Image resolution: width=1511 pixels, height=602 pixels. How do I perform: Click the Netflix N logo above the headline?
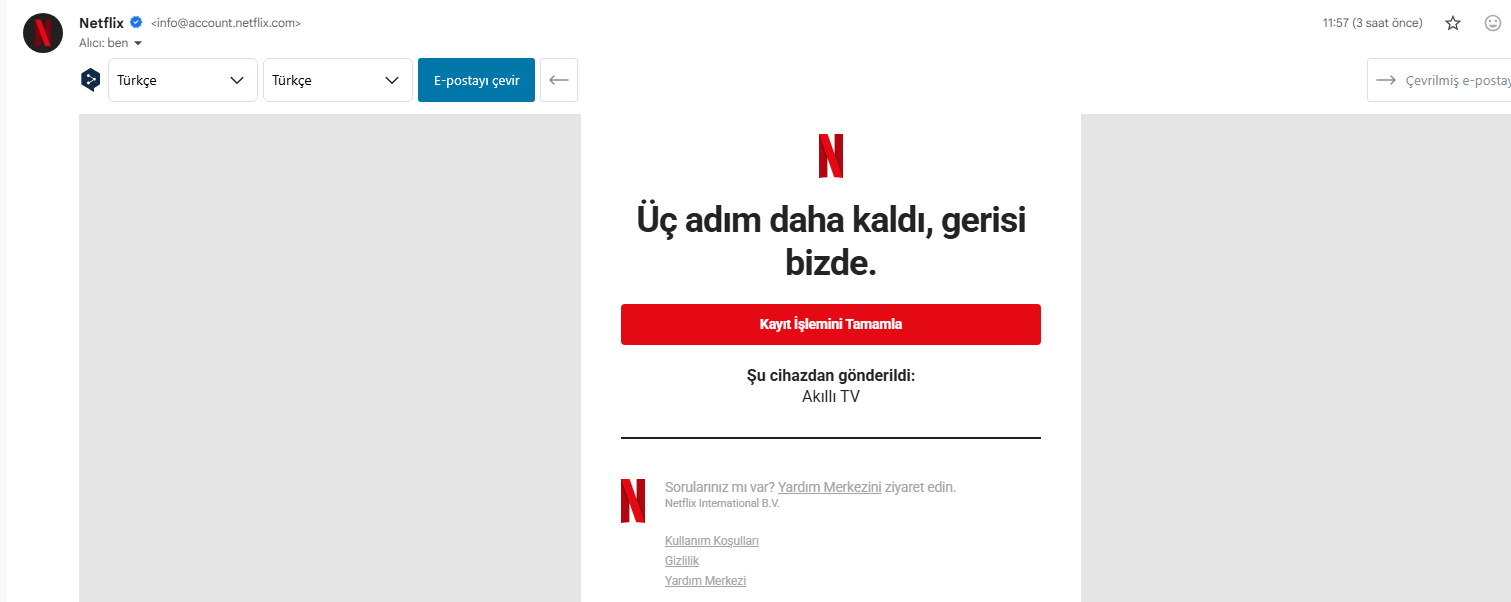[x=831, y=156]
